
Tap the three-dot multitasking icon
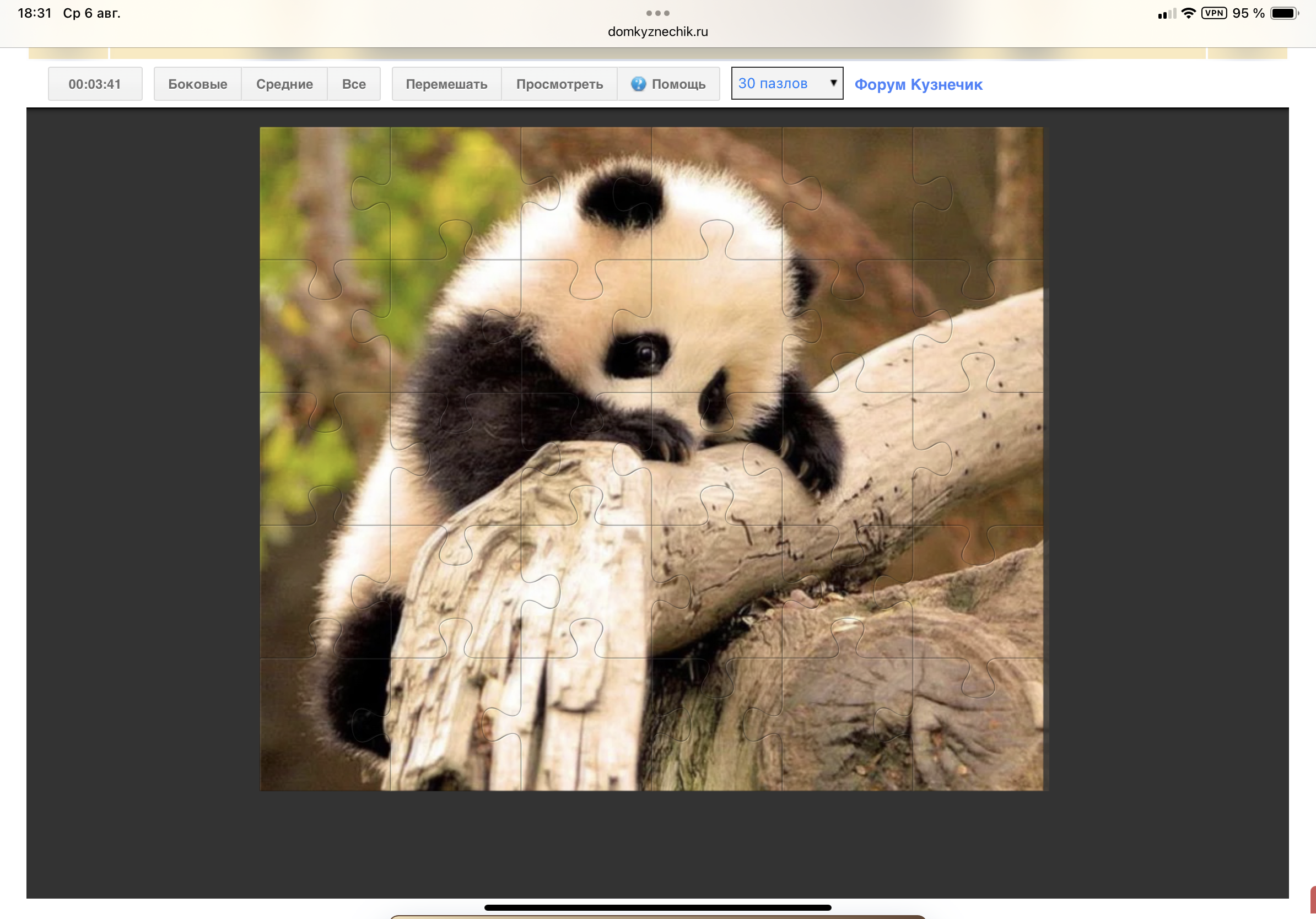(x=657, y=13)
